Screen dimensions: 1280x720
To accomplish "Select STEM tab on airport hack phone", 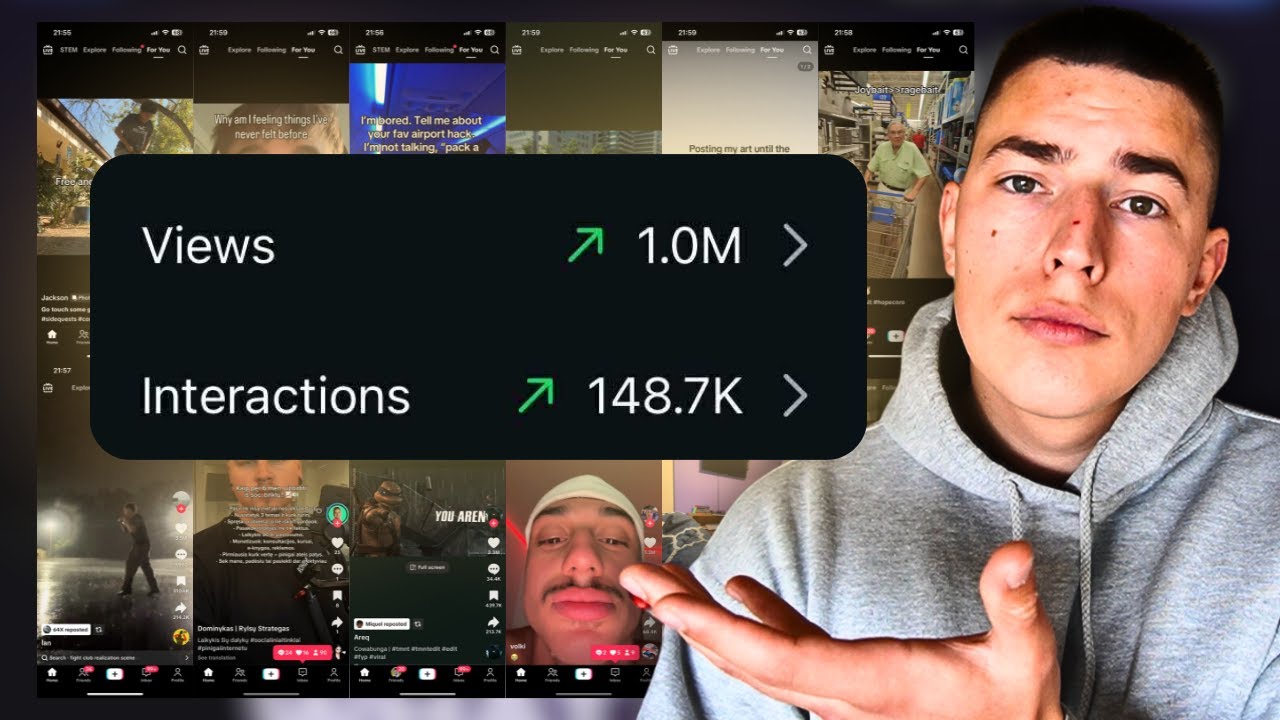I will [381, 49].
